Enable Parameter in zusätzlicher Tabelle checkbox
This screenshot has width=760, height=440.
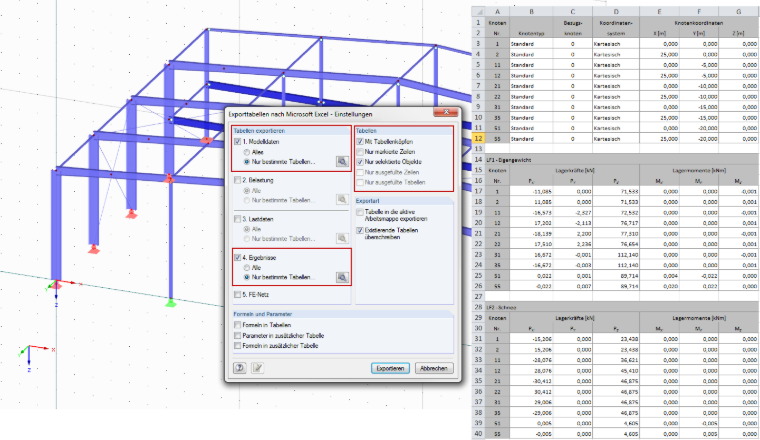point(238,335)
